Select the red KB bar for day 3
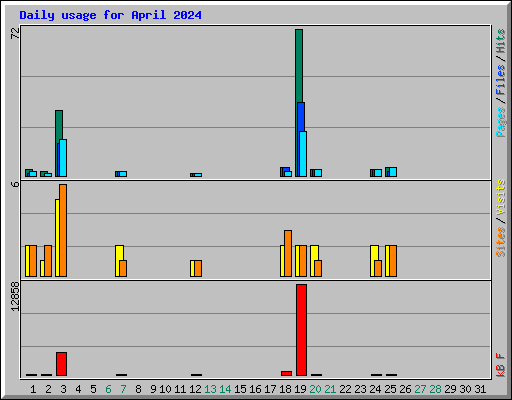This screenshot has height=400, width=512. point(61,364)
